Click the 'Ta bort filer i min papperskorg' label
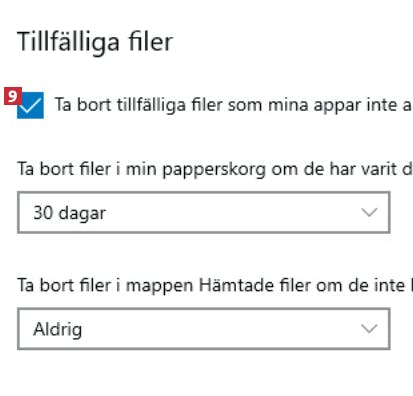This screenshot has height=396, width=413. pos(215,169)
